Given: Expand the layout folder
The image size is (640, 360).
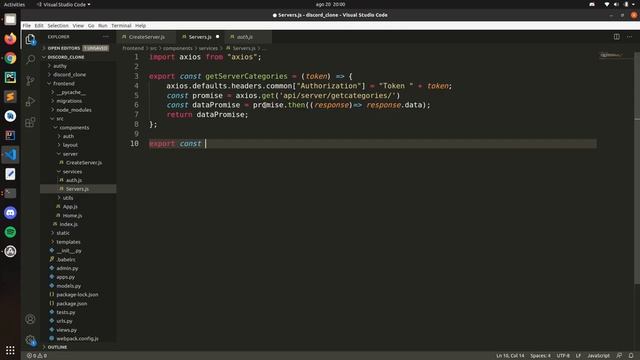Looking at the screenshot, I should [x=70, y=145].
